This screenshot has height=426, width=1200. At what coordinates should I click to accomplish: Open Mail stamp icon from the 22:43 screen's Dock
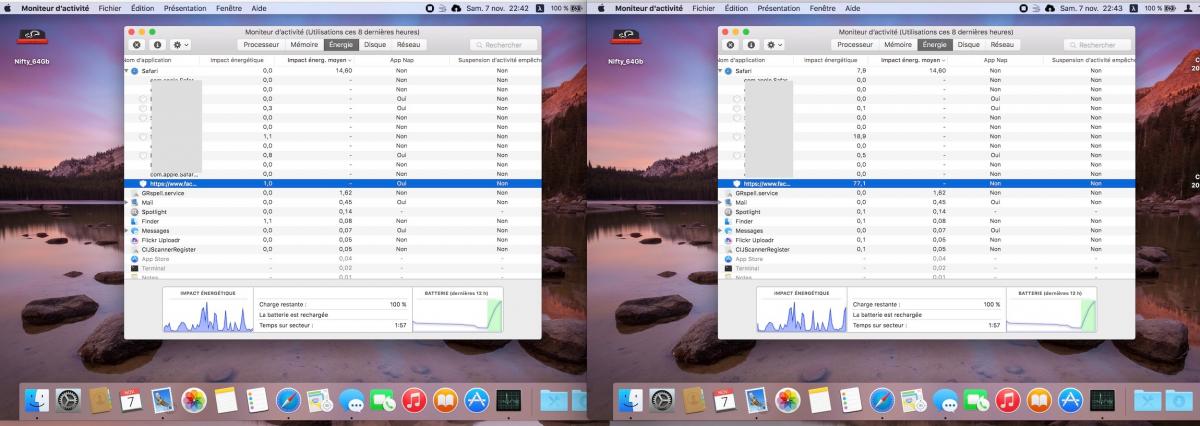coord(757,400)
